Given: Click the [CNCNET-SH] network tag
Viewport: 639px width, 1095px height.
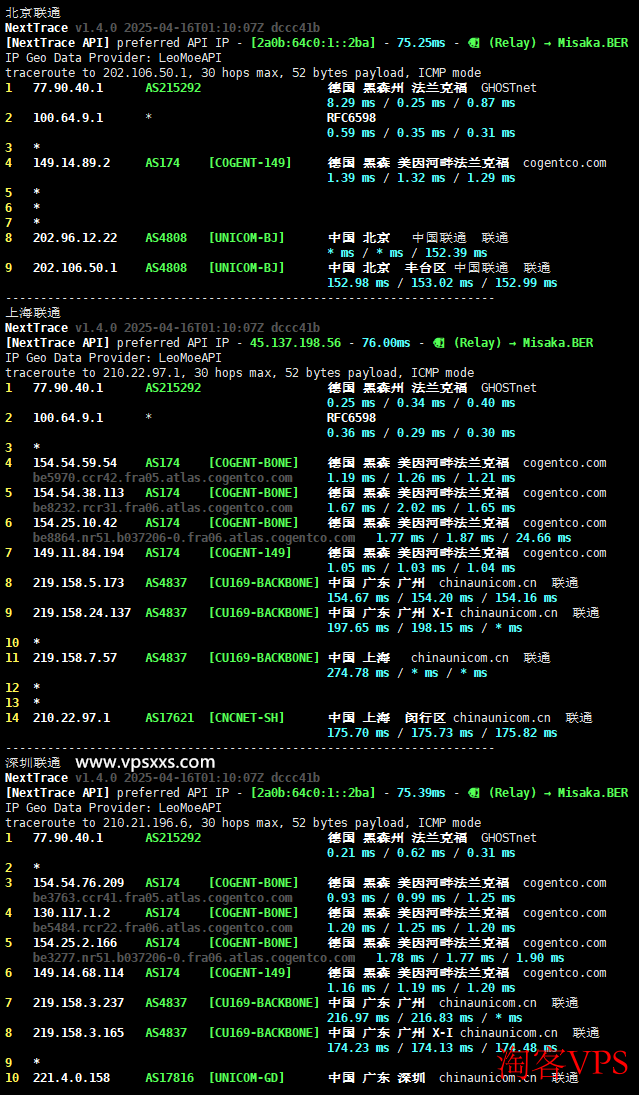Looking at the screenshot, I should click(247, 717).
